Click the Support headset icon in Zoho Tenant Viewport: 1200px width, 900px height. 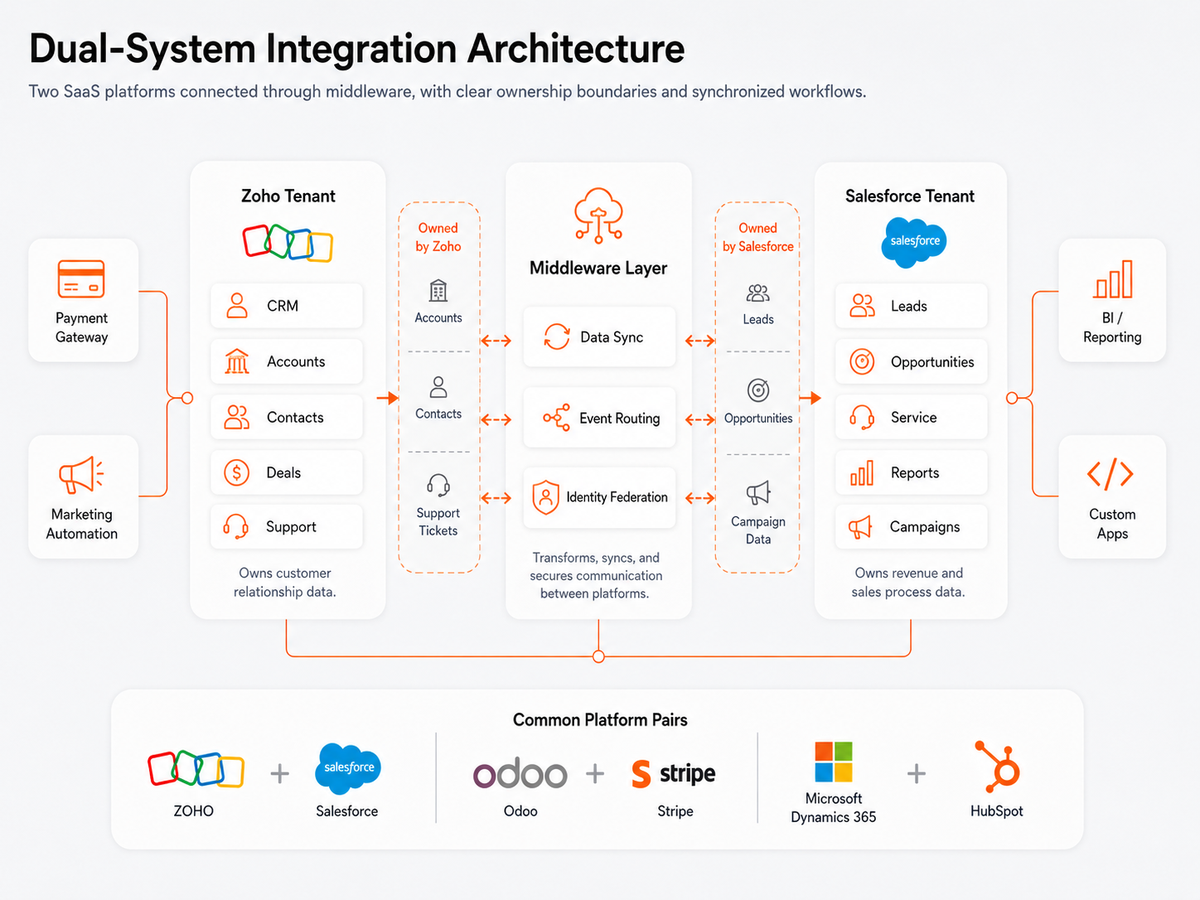click(x=237, y=527)
